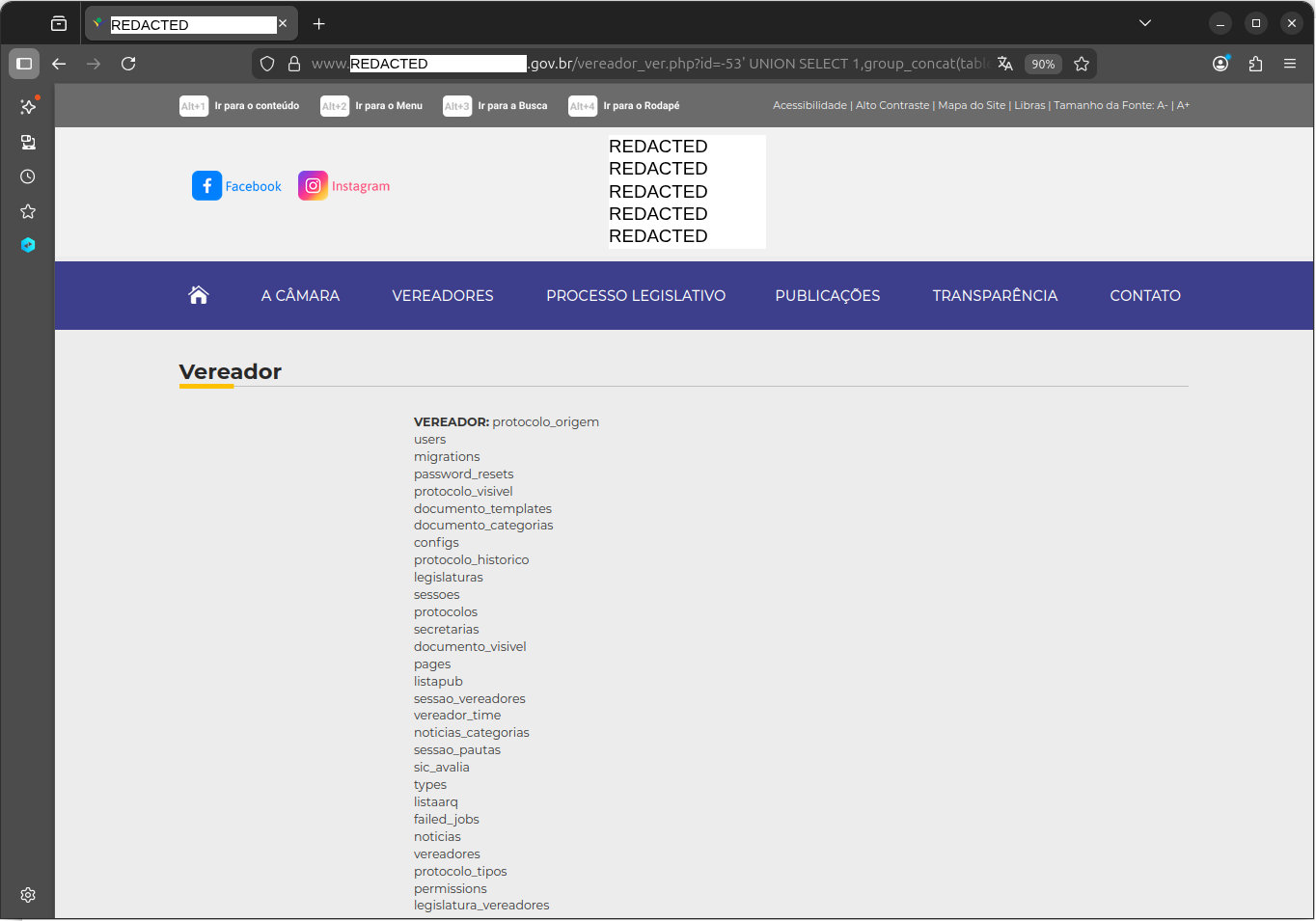Open the tab overview chevron dropdown
Viewport: 1316px width, 921px height.
coord(1144,22)
